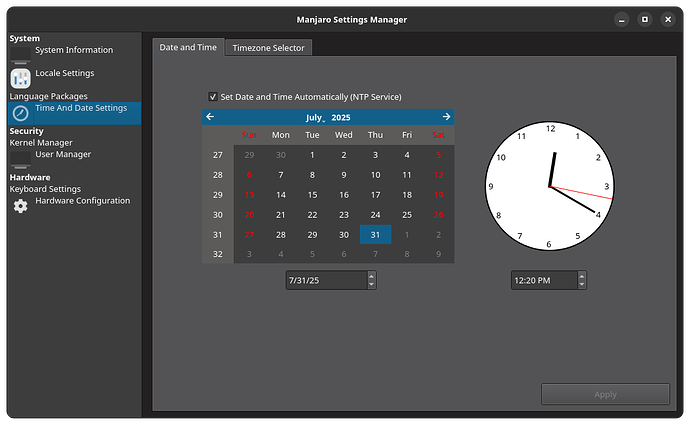The height and width of the screenshot is (424, 690).
Task: Open System Information monitor icon
Action: [x=21, y=55]
